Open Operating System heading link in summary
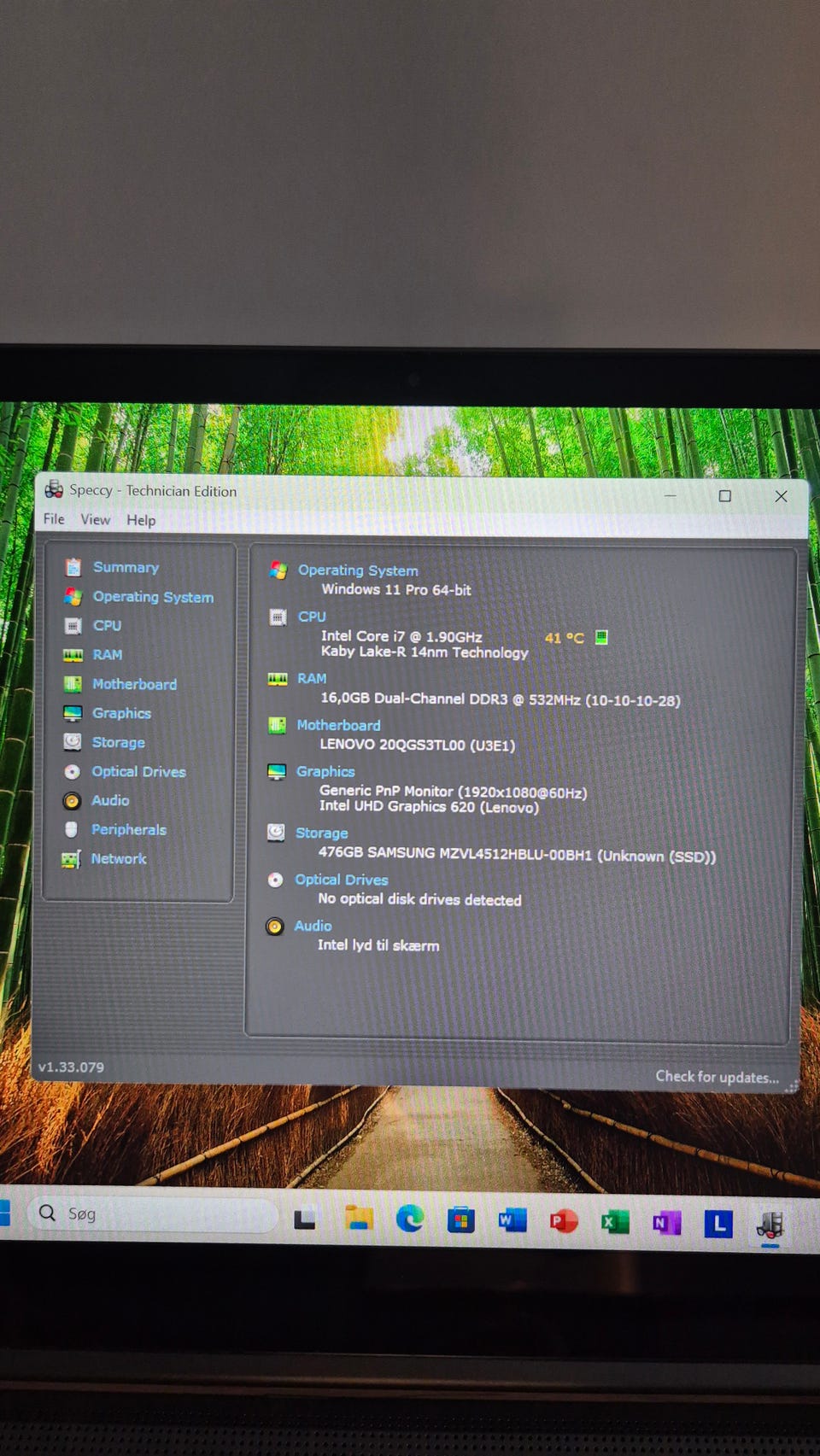This screenshot has height=1456, width=820. coord(358,570)
